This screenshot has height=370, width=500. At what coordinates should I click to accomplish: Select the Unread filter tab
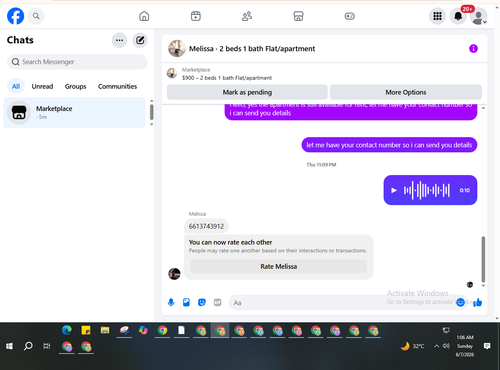pyautogui.click(x=42, y=86)
